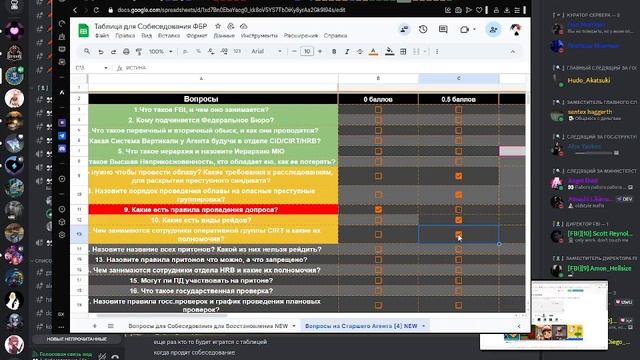The image size is (640, 360).
Task: Decrease decimal places
Action: pos(211,51)
